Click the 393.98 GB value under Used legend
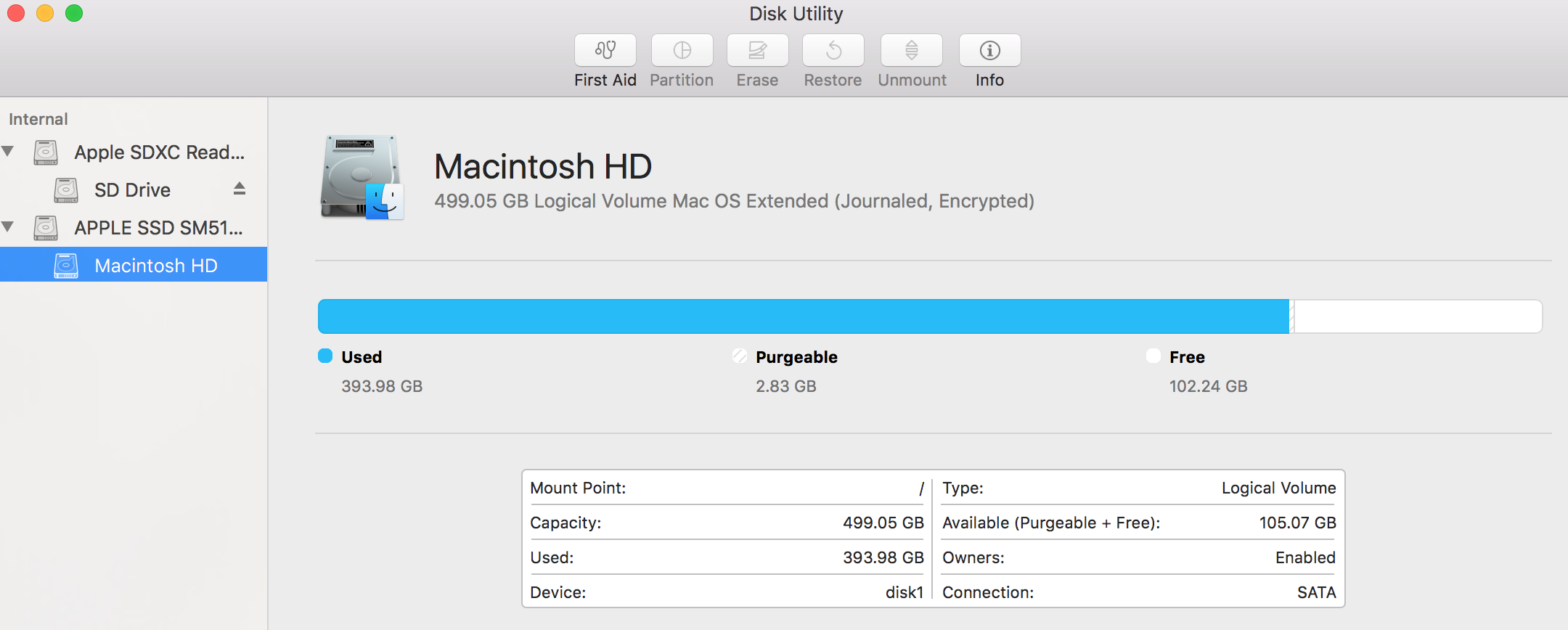This screenshot has height=630, width=1568. pyautogui.click(x=382, y=386)
